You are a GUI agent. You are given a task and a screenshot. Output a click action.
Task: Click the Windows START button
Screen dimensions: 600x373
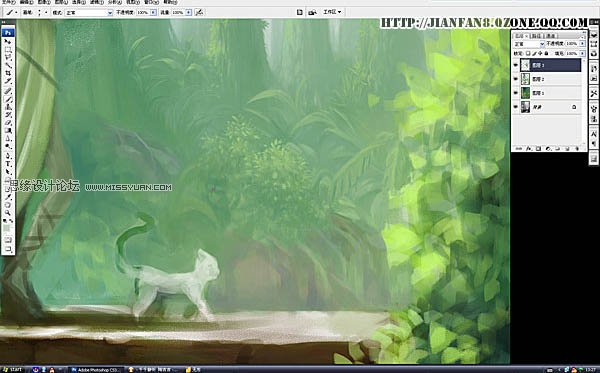pos(12,370)
